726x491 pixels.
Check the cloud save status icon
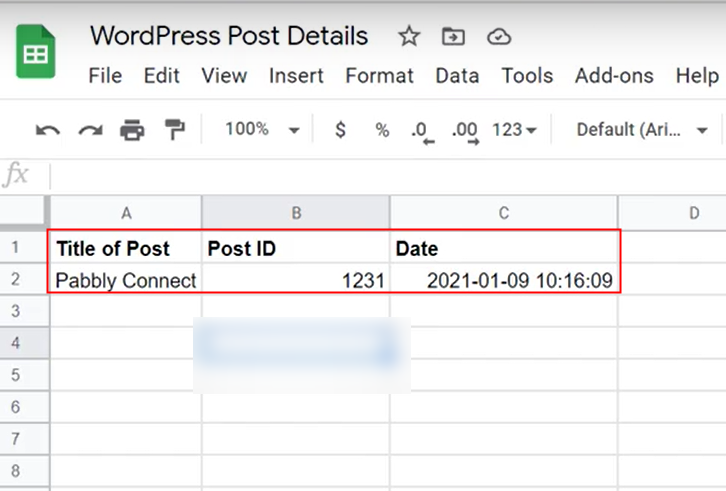pyautogui.click(x=499, y=36)
